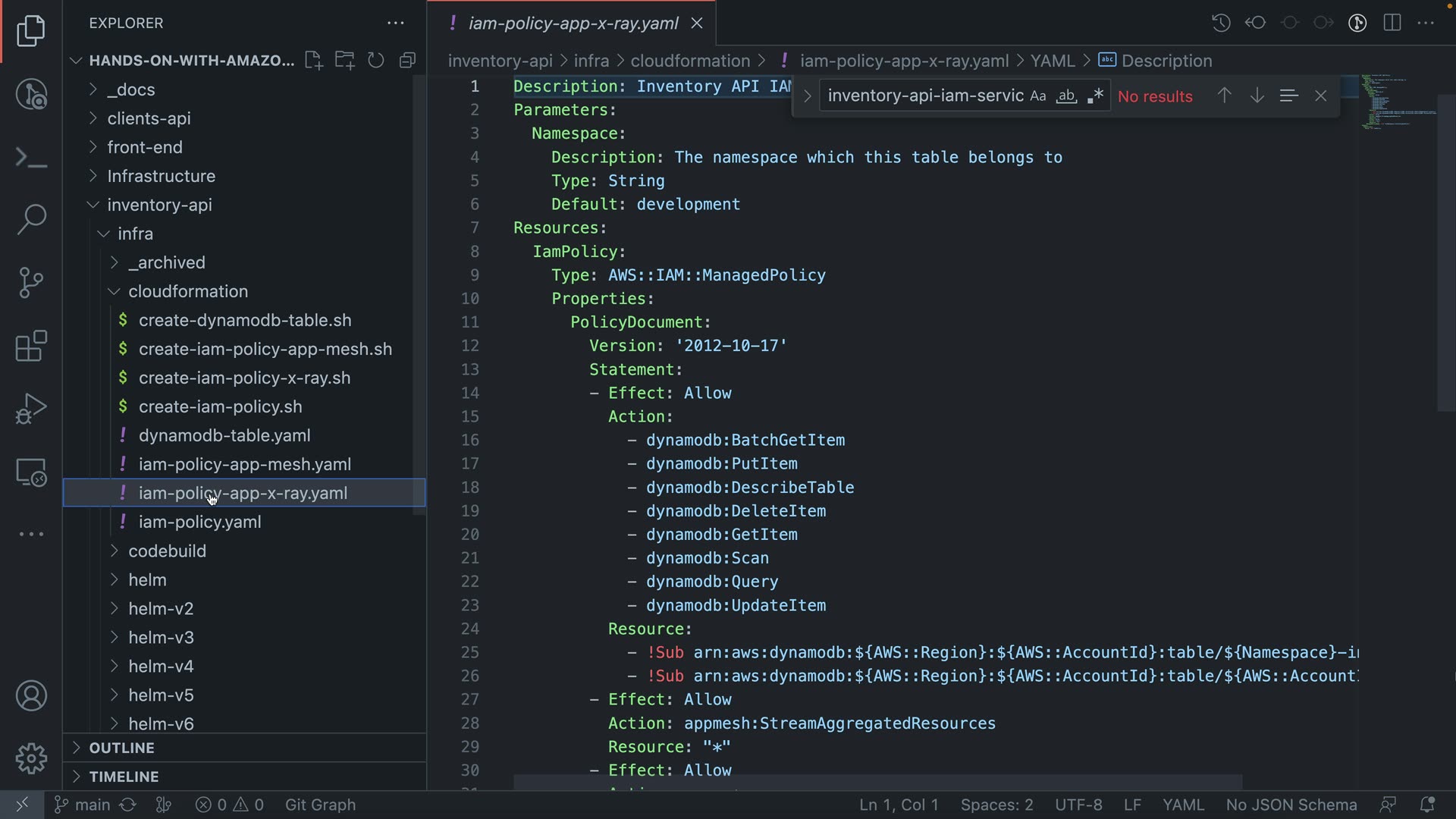Image resolution: width=1456 pixels, height=819 pixels.
Task: Open Search in the activity bar
Action: pos(31,219)
